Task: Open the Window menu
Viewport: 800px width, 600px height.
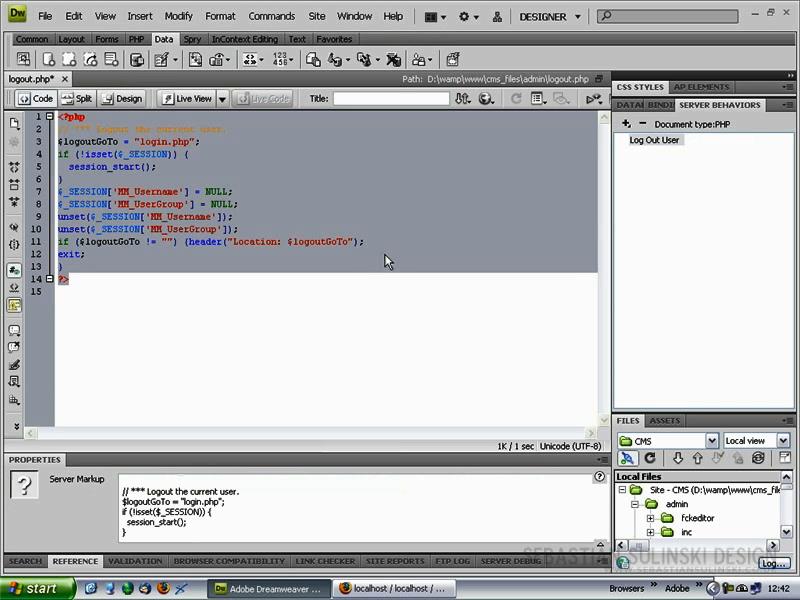Action: coord(354,16)
